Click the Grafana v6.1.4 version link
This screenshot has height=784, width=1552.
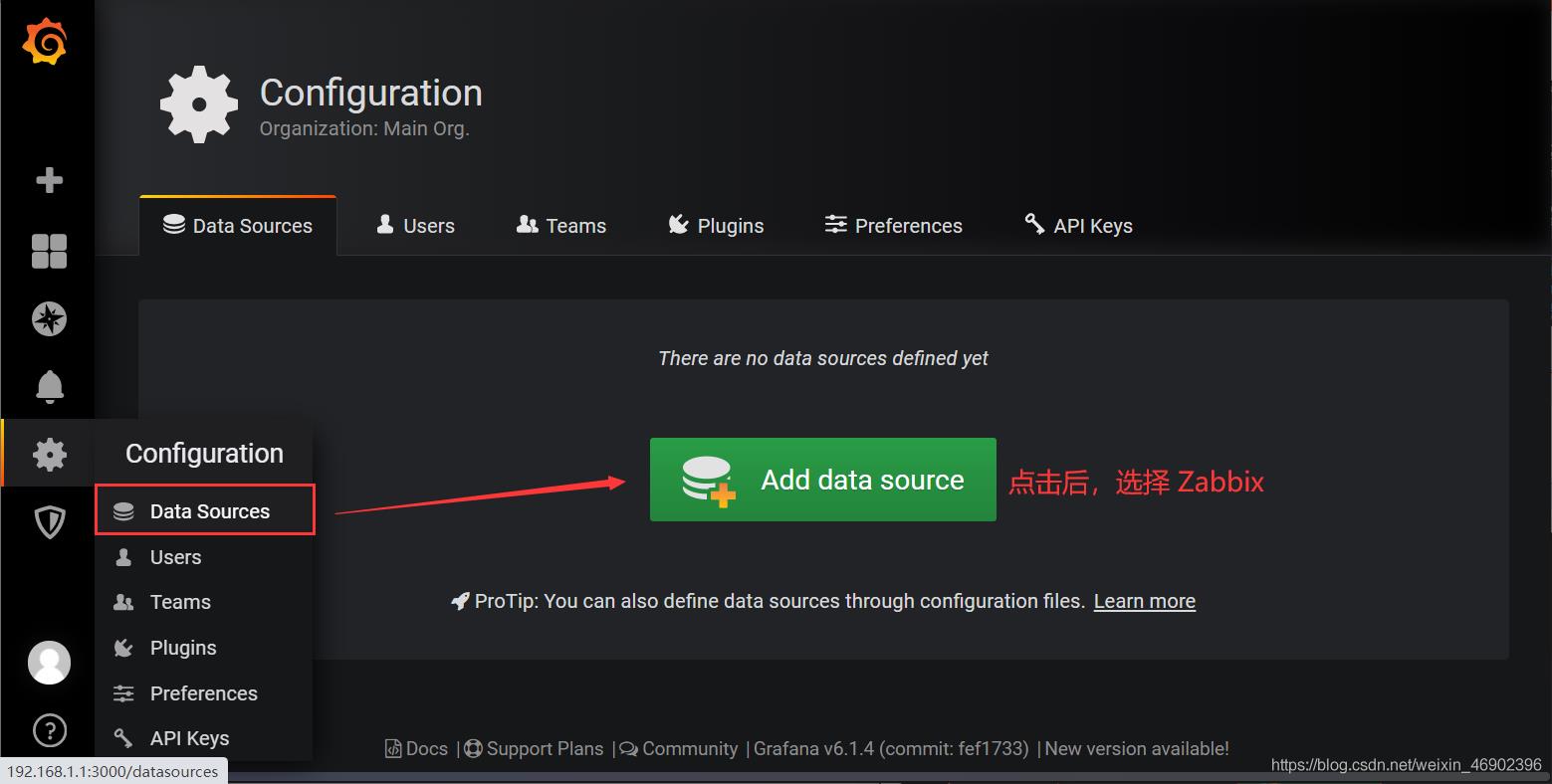[x=891, y=749]
